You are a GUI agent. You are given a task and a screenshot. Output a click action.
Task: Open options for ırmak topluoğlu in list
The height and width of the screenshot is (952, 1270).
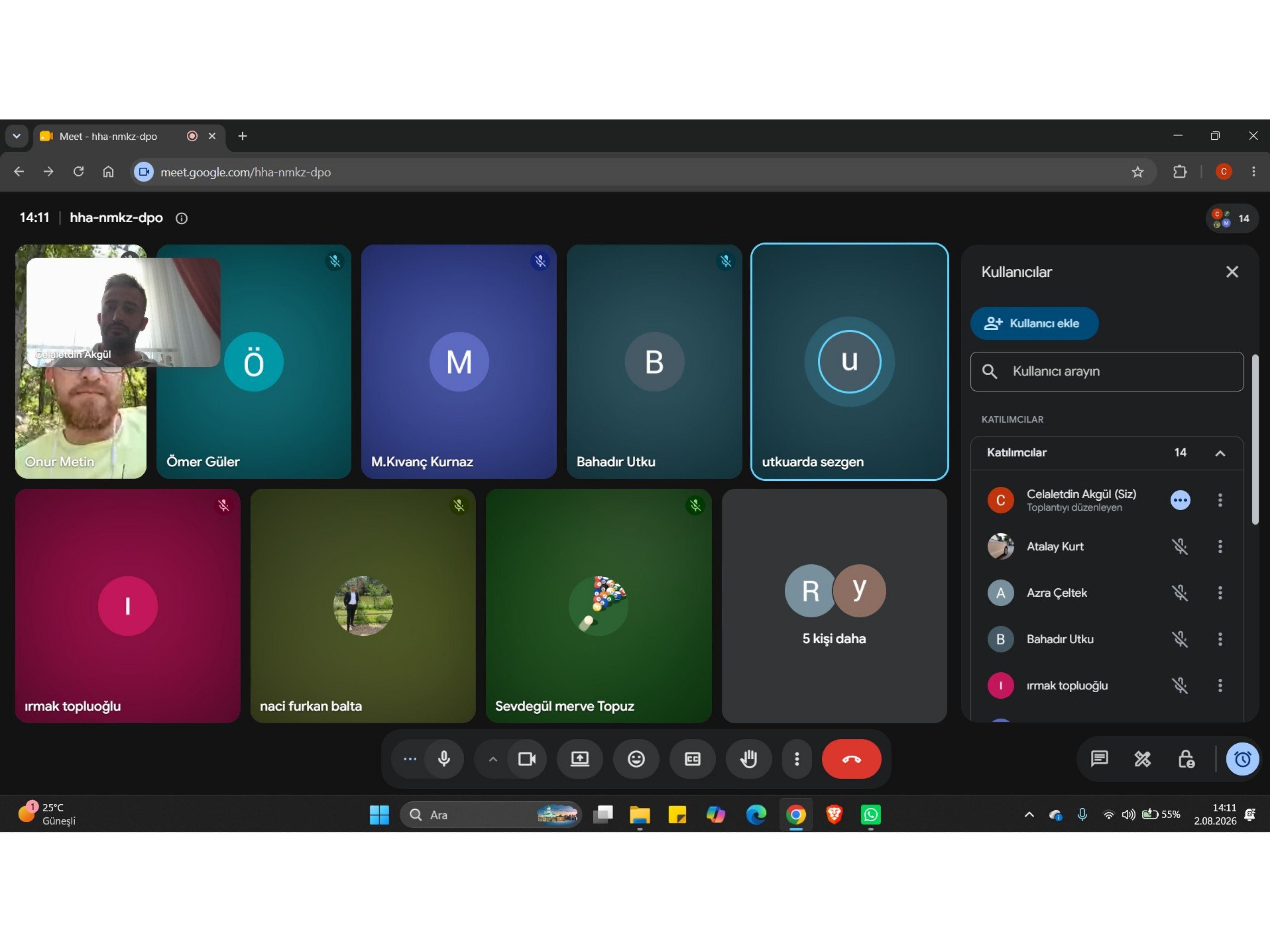pos(1220,686)
